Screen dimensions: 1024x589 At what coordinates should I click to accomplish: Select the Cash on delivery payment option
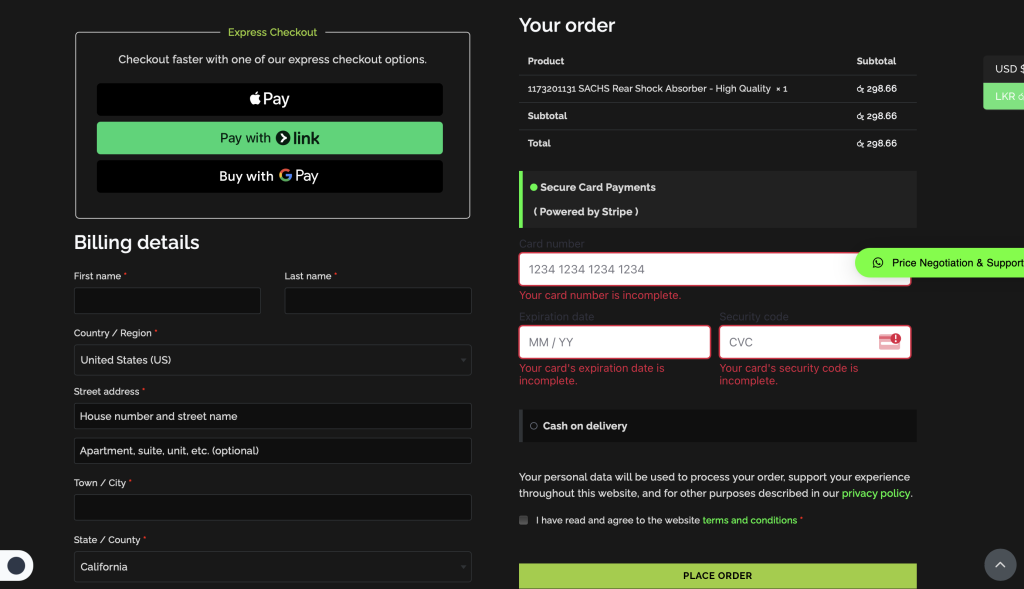(533, 425)
